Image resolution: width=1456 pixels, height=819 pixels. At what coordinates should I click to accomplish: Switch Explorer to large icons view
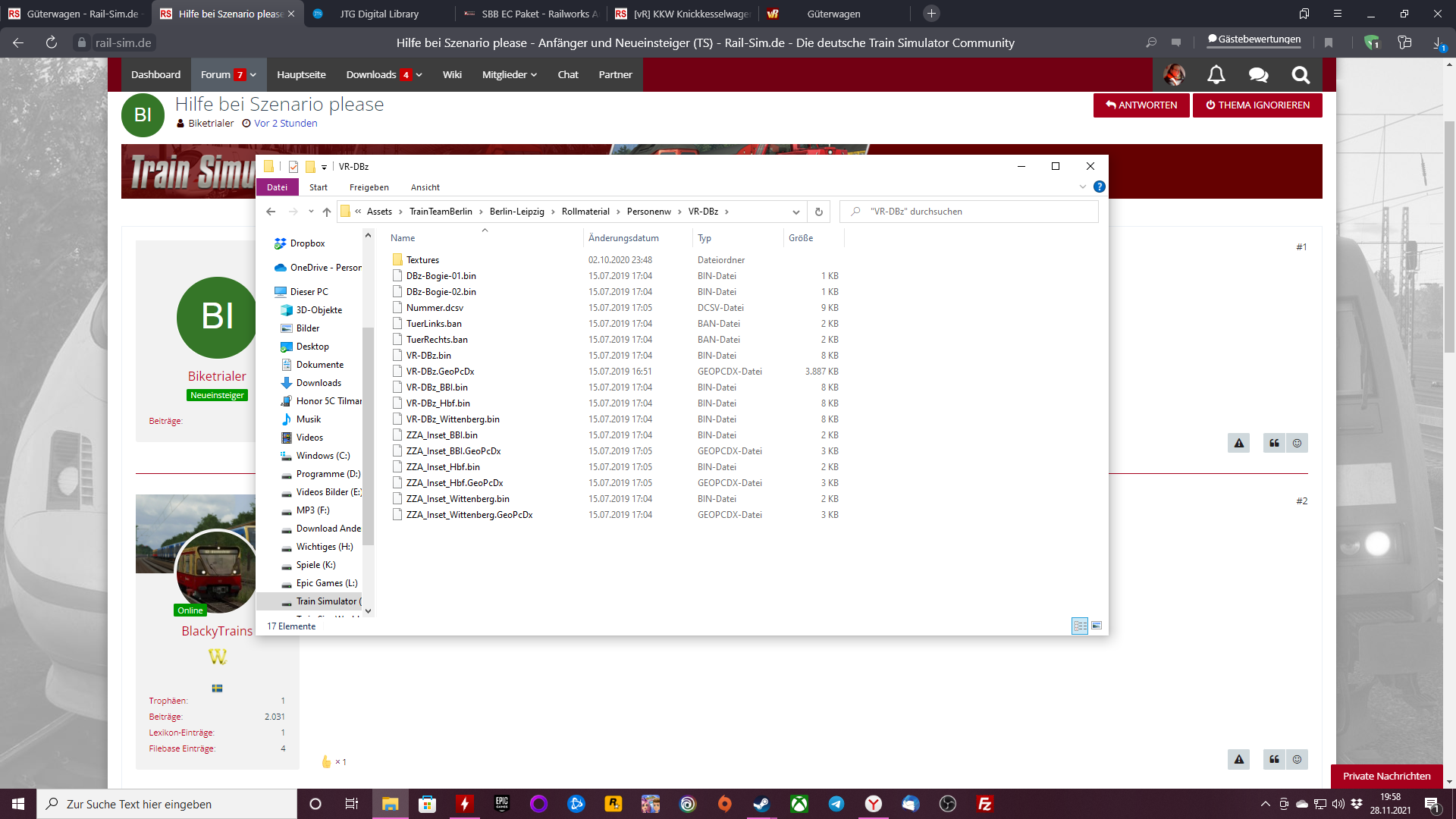tap(1097, 626)
